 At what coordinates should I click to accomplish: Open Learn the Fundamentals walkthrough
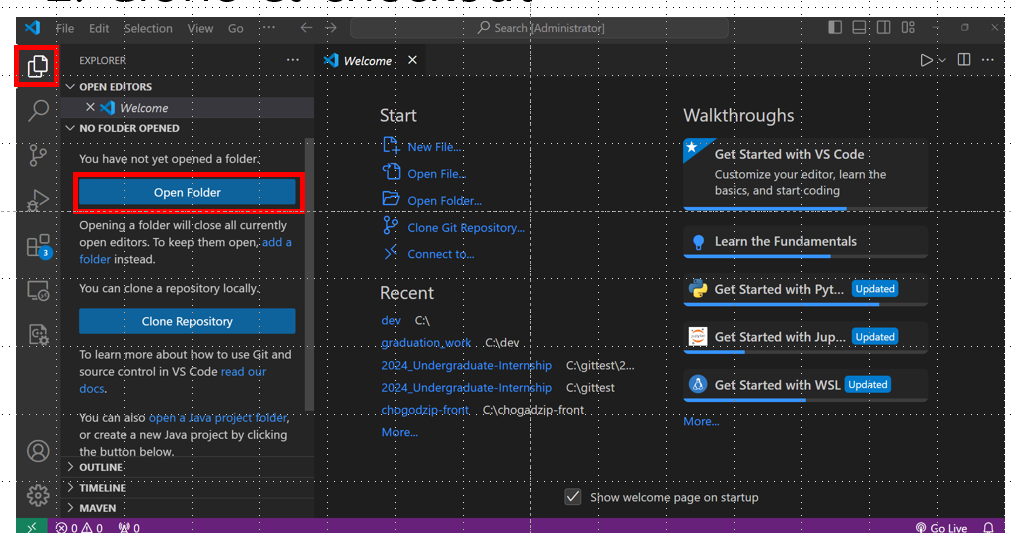point(805,241)
